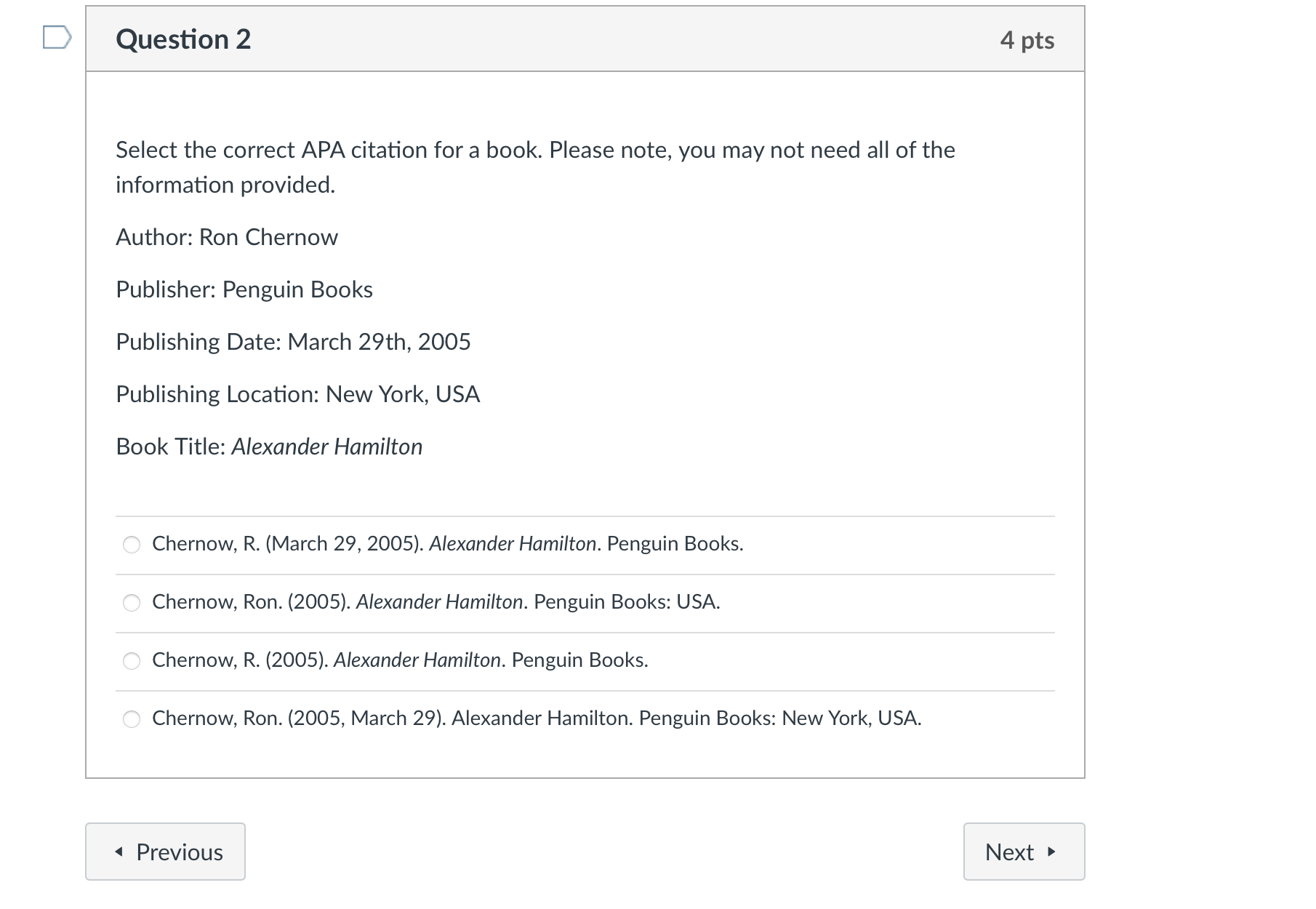Click the question instruction paragraph

(x=534, y=166)
